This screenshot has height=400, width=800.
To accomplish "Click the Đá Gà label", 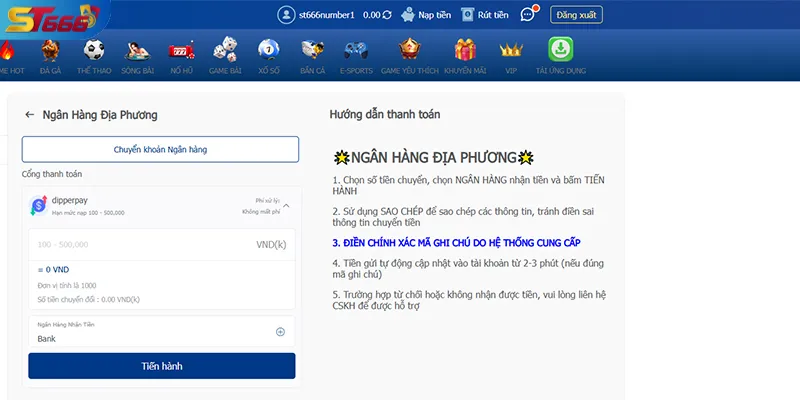I will coord(50,71).
